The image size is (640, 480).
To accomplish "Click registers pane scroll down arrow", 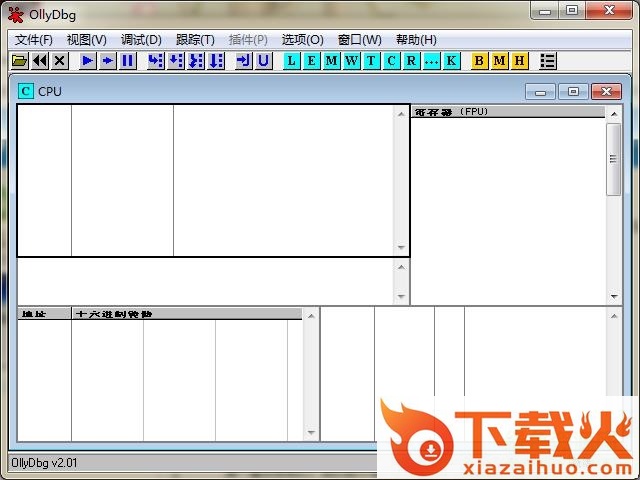I will [614, 296].
